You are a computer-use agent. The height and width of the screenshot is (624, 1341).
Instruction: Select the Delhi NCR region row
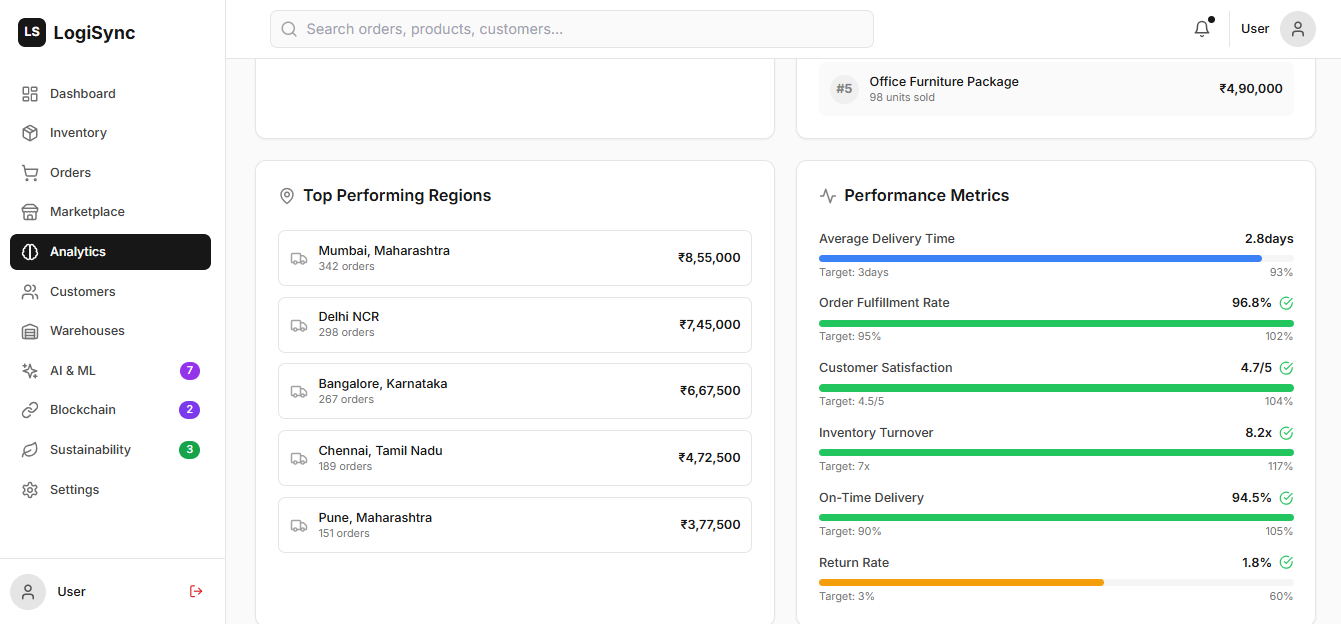tap(514, 325)
